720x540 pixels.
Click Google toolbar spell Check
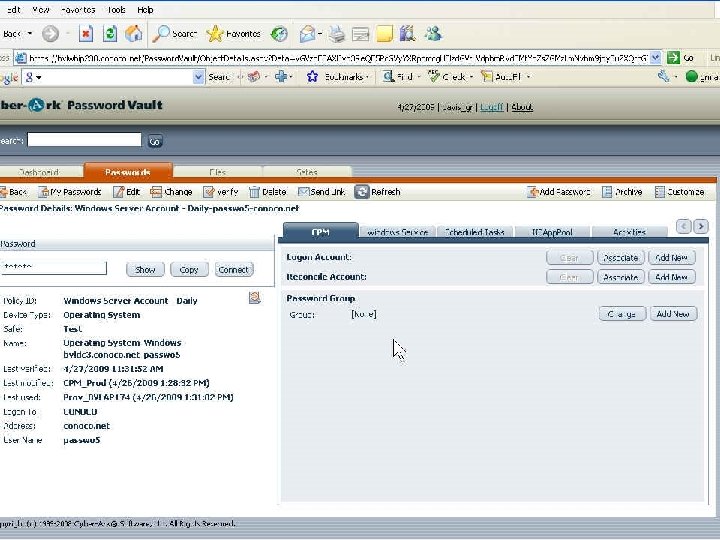(449, 77)
